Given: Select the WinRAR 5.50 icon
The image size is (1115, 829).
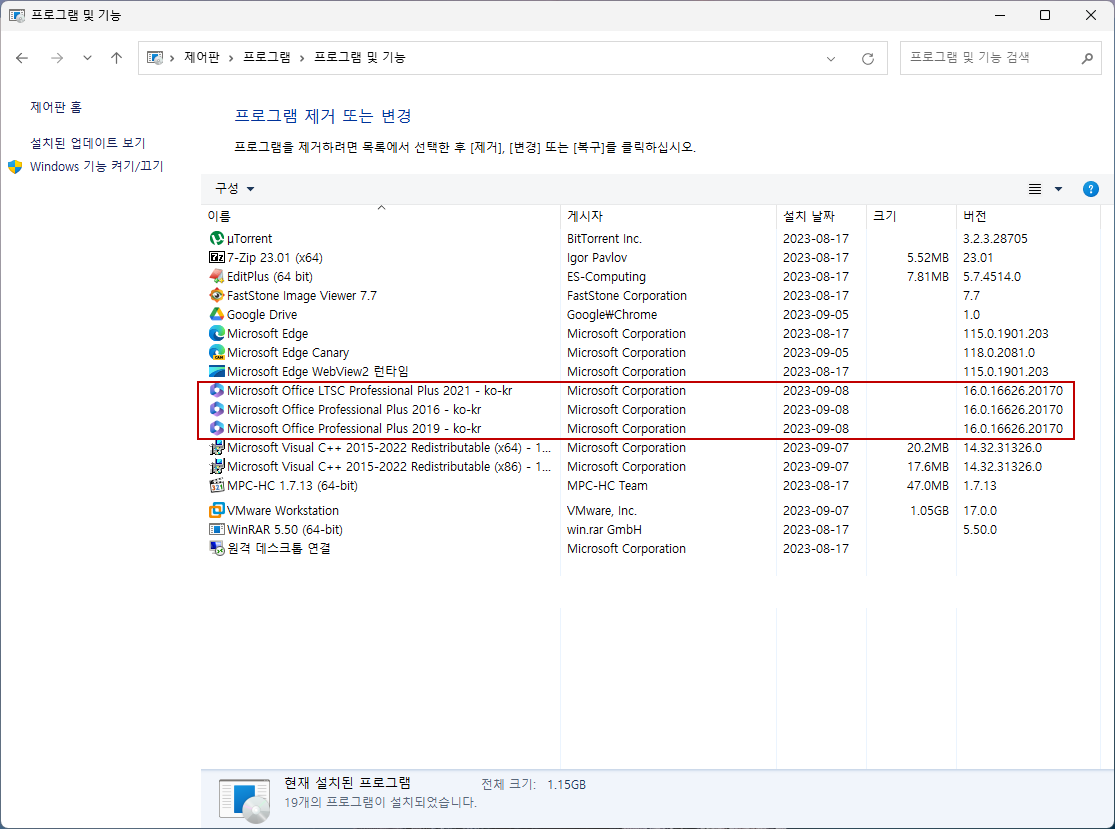Looking at the screenshot, I should coord(217,529).
